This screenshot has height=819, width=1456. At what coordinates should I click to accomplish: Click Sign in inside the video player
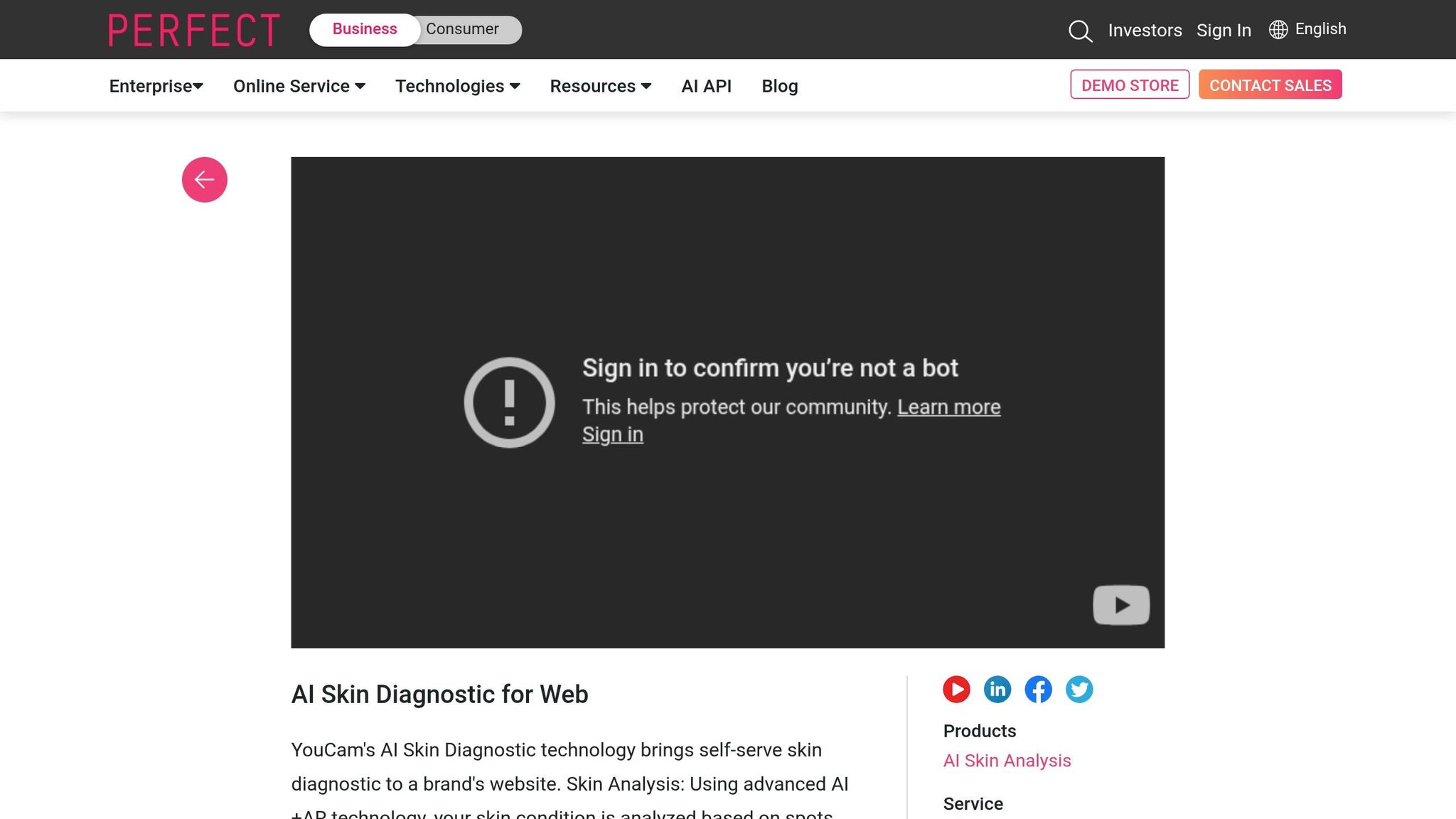click(x=613, y=434)
